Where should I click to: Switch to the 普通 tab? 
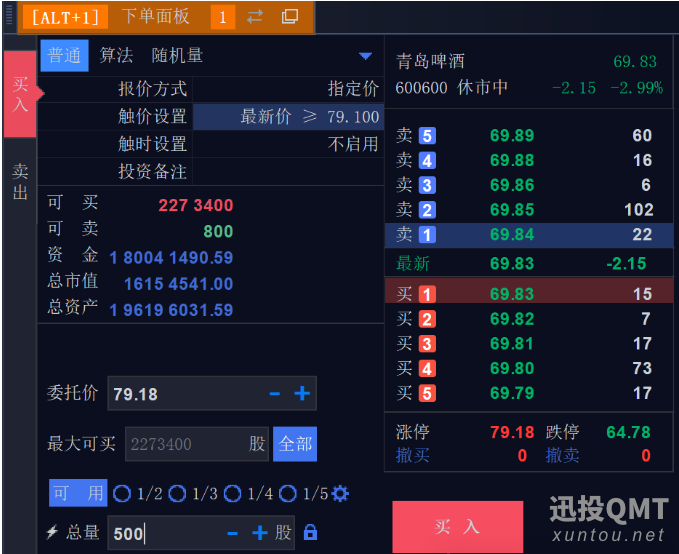[x=65, y=55]
